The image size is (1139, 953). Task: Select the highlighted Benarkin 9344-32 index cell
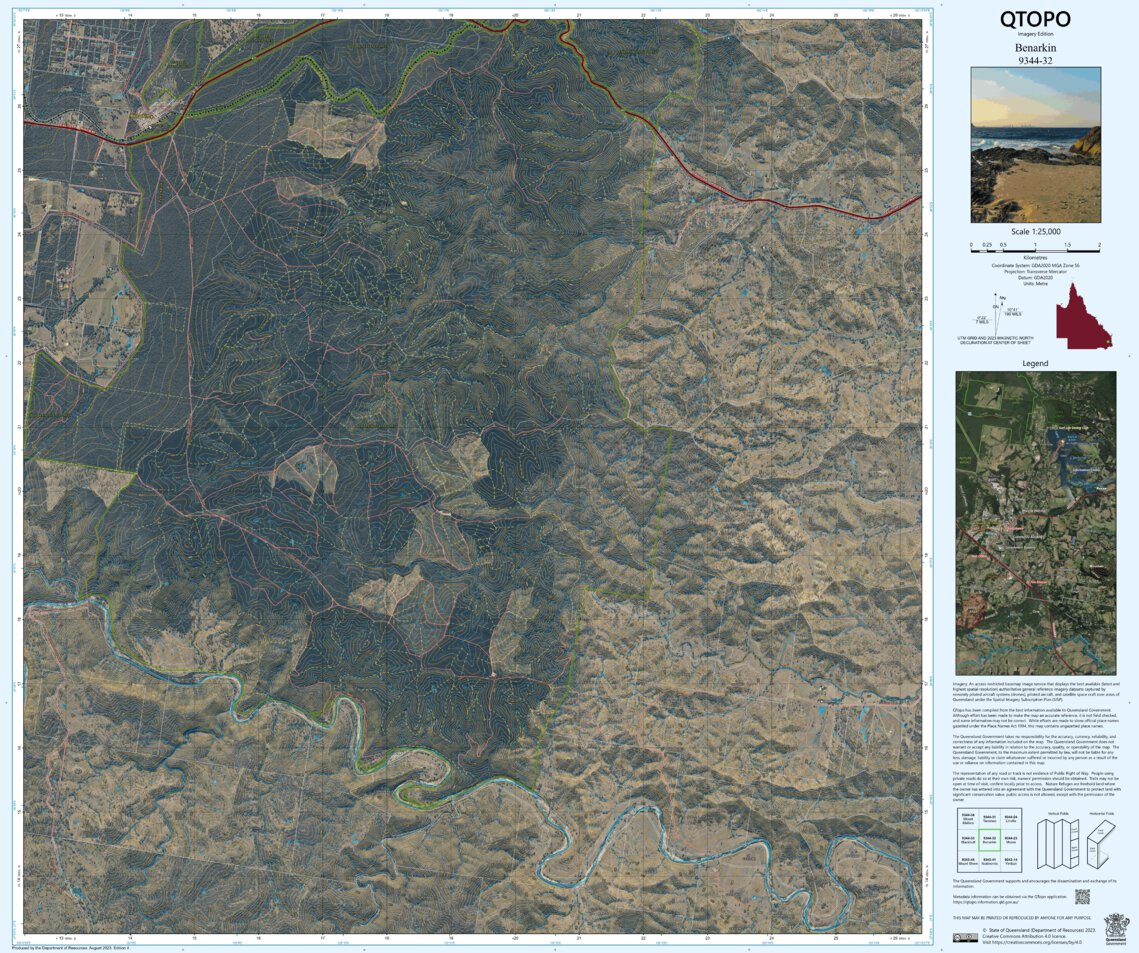click(990, 840)
